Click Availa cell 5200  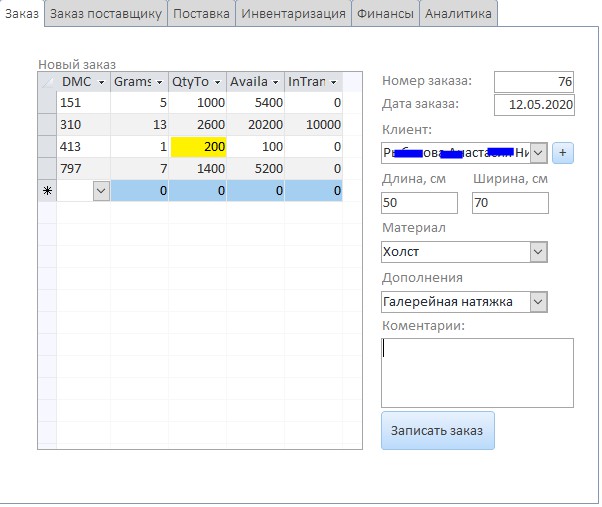point(256,168)
